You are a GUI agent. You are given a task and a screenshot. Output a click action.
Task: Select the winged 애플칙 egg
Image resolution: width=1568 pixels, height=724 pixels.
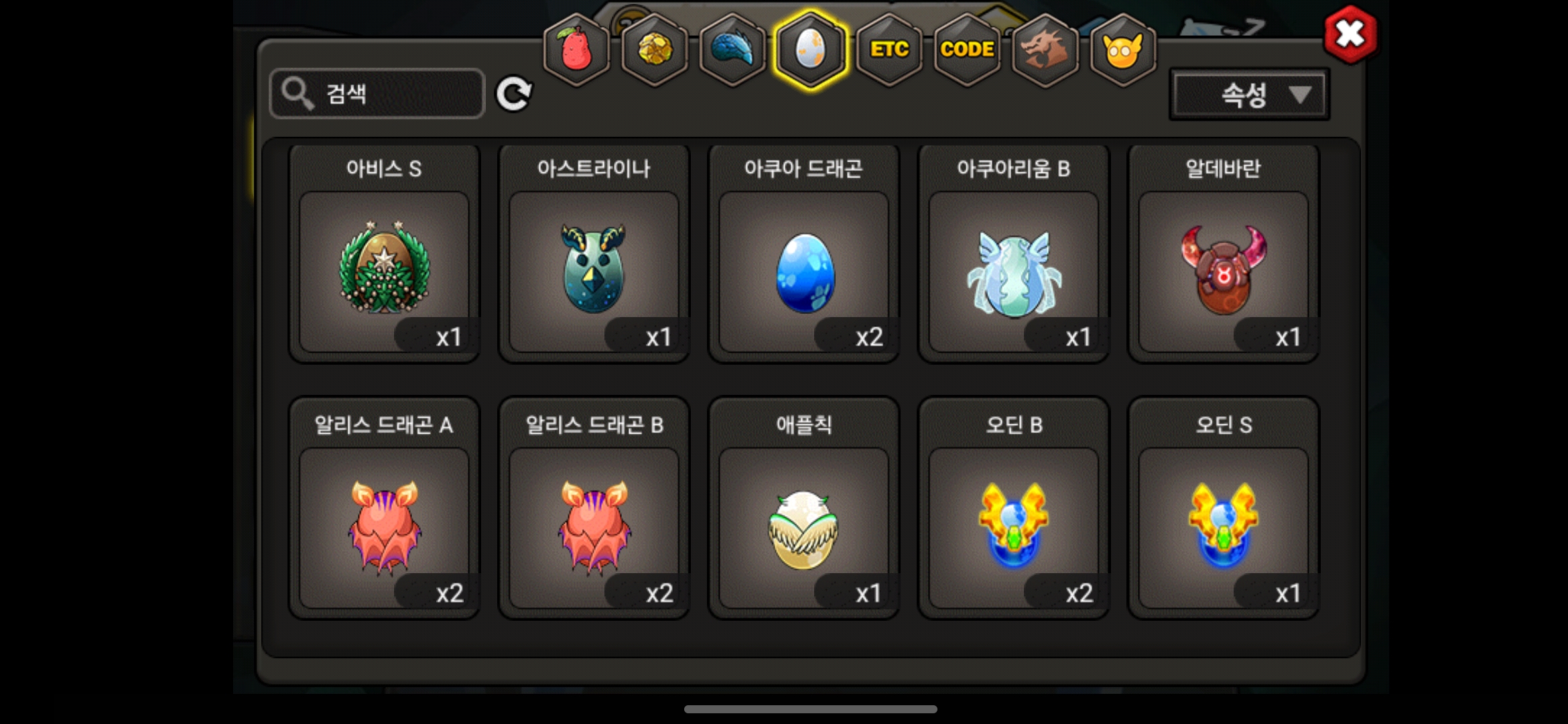coord(803,508)
